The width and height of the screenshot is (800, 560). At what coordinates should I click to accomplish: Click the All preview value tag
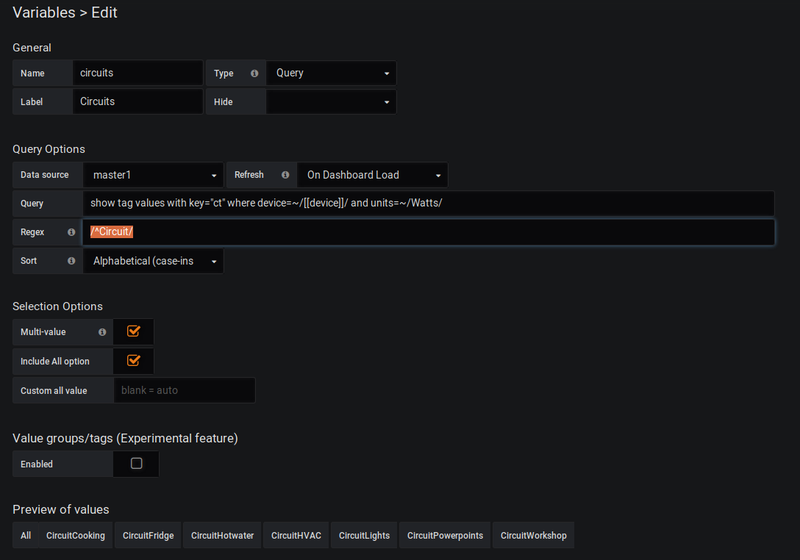(26, 535)
